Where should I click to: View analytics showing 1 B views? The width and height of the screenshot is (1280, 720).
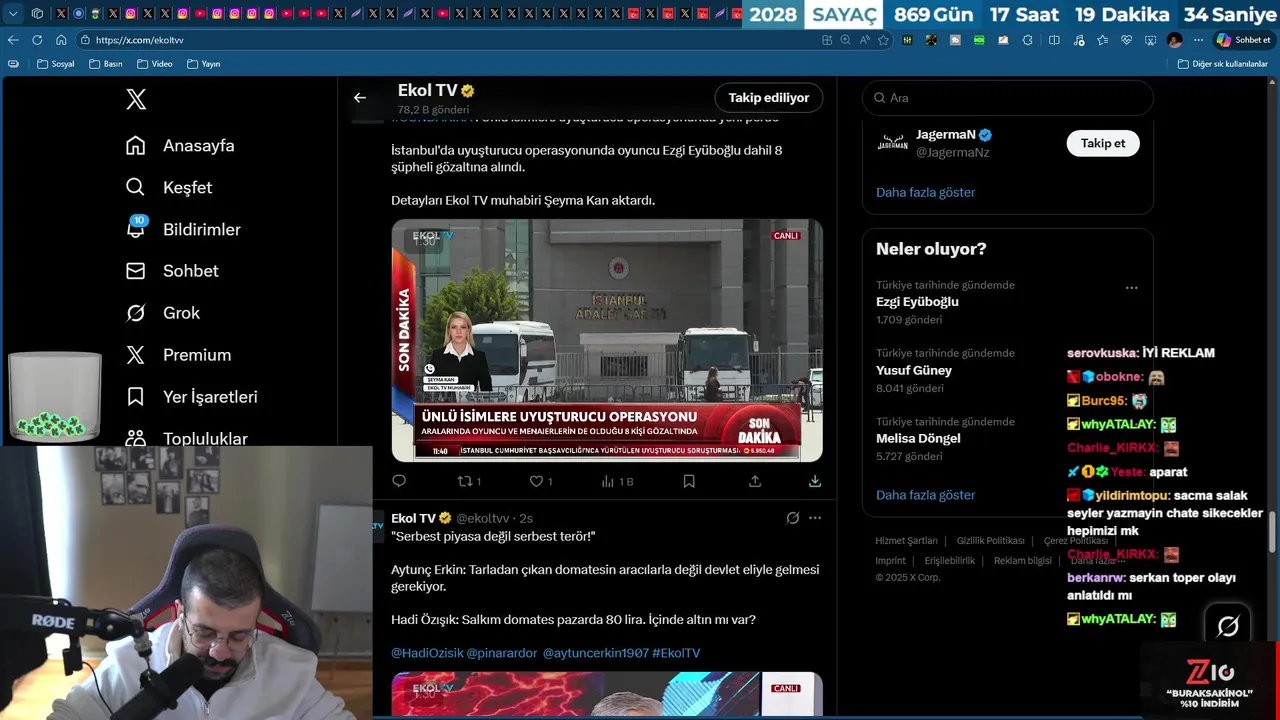point(618,481)
